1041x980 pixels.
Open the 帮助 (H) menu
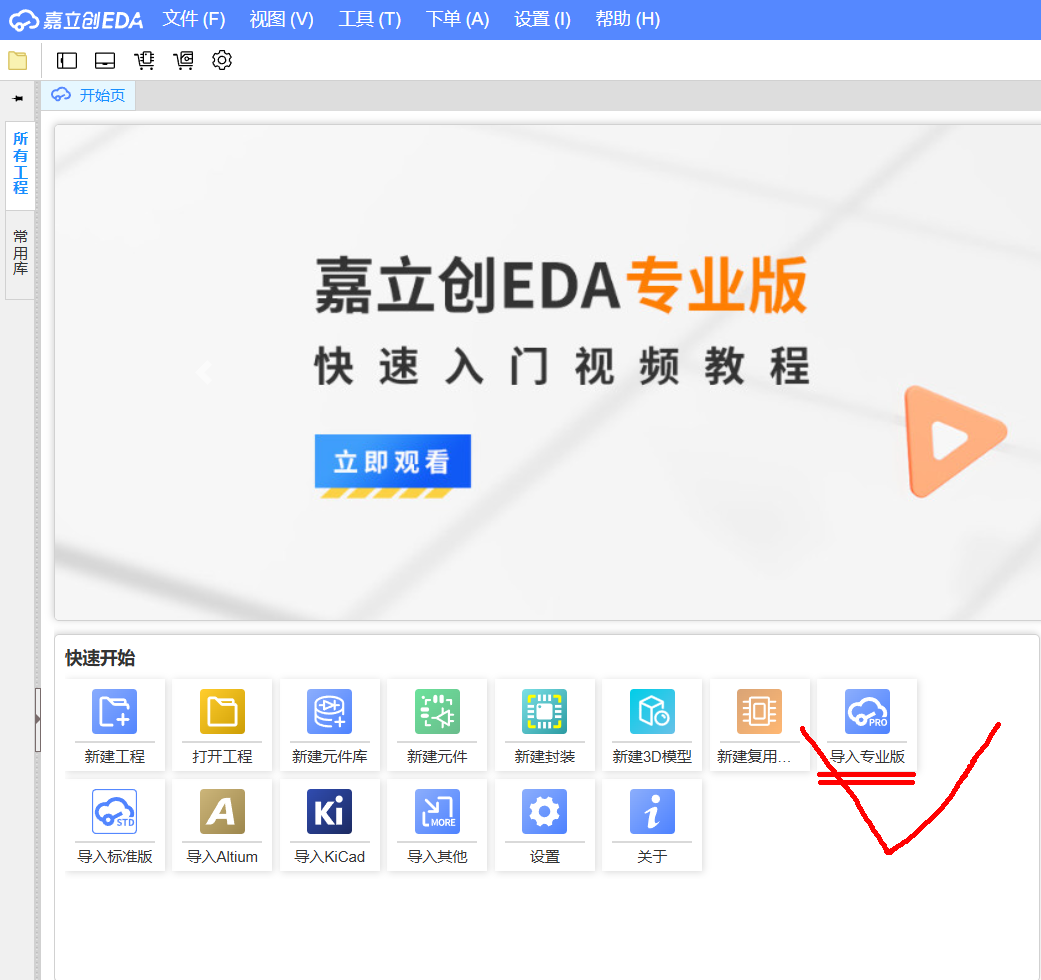(627, 19)
